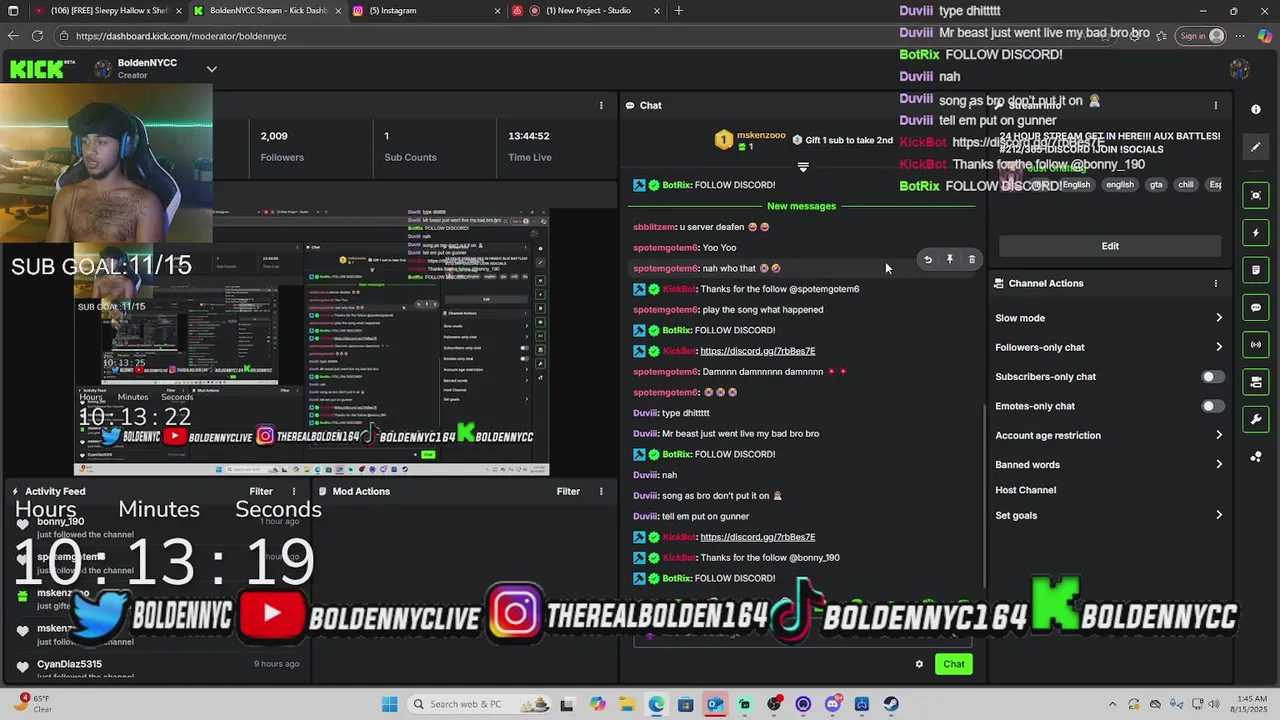The height and width of the screenshot is (720, 1280).
Task: Toggle Emotes-only chat switch
Action: pos(1212,406)
